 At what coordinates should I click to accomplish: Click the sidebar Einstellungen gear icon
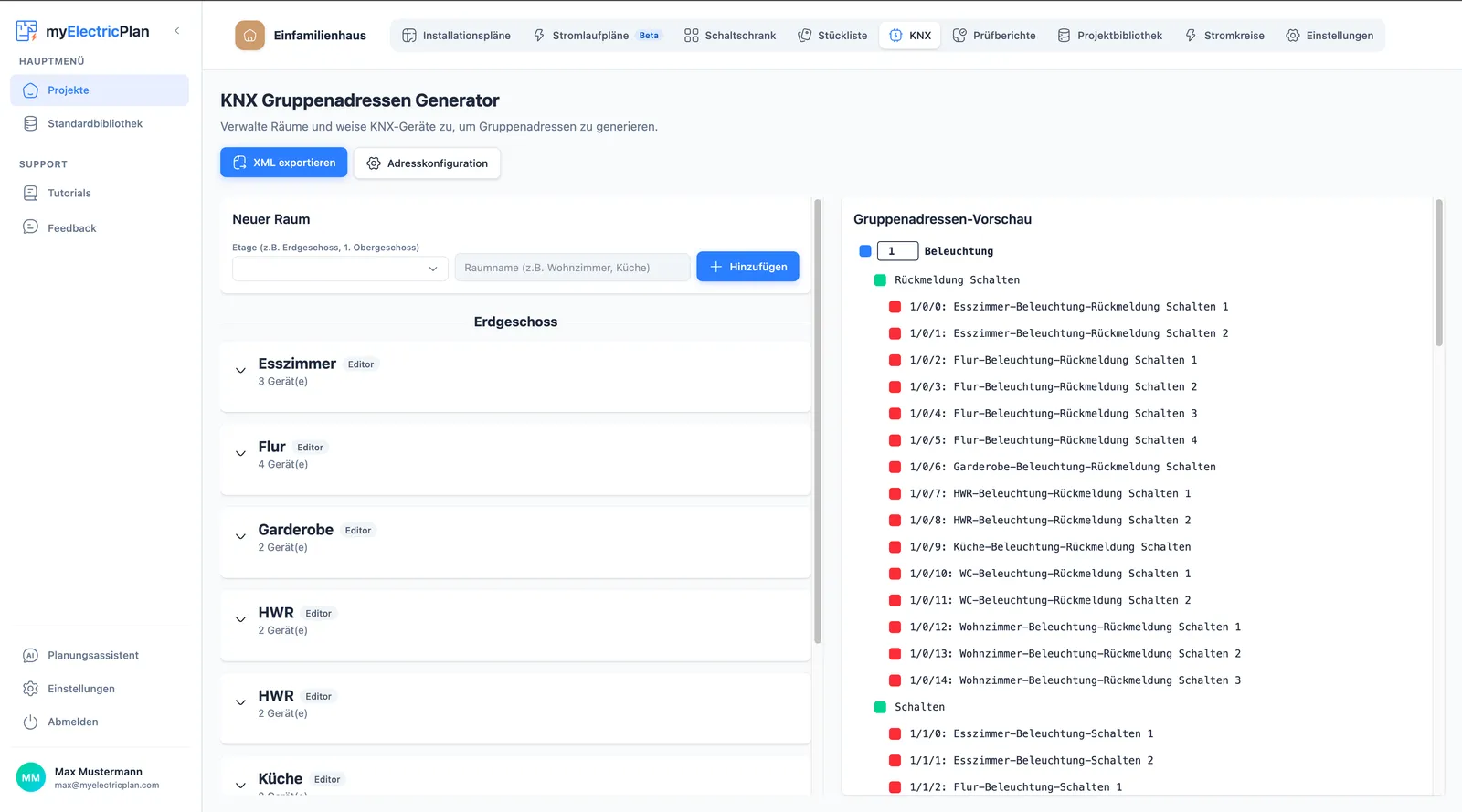pyautogui.click(x=30, y=689)
